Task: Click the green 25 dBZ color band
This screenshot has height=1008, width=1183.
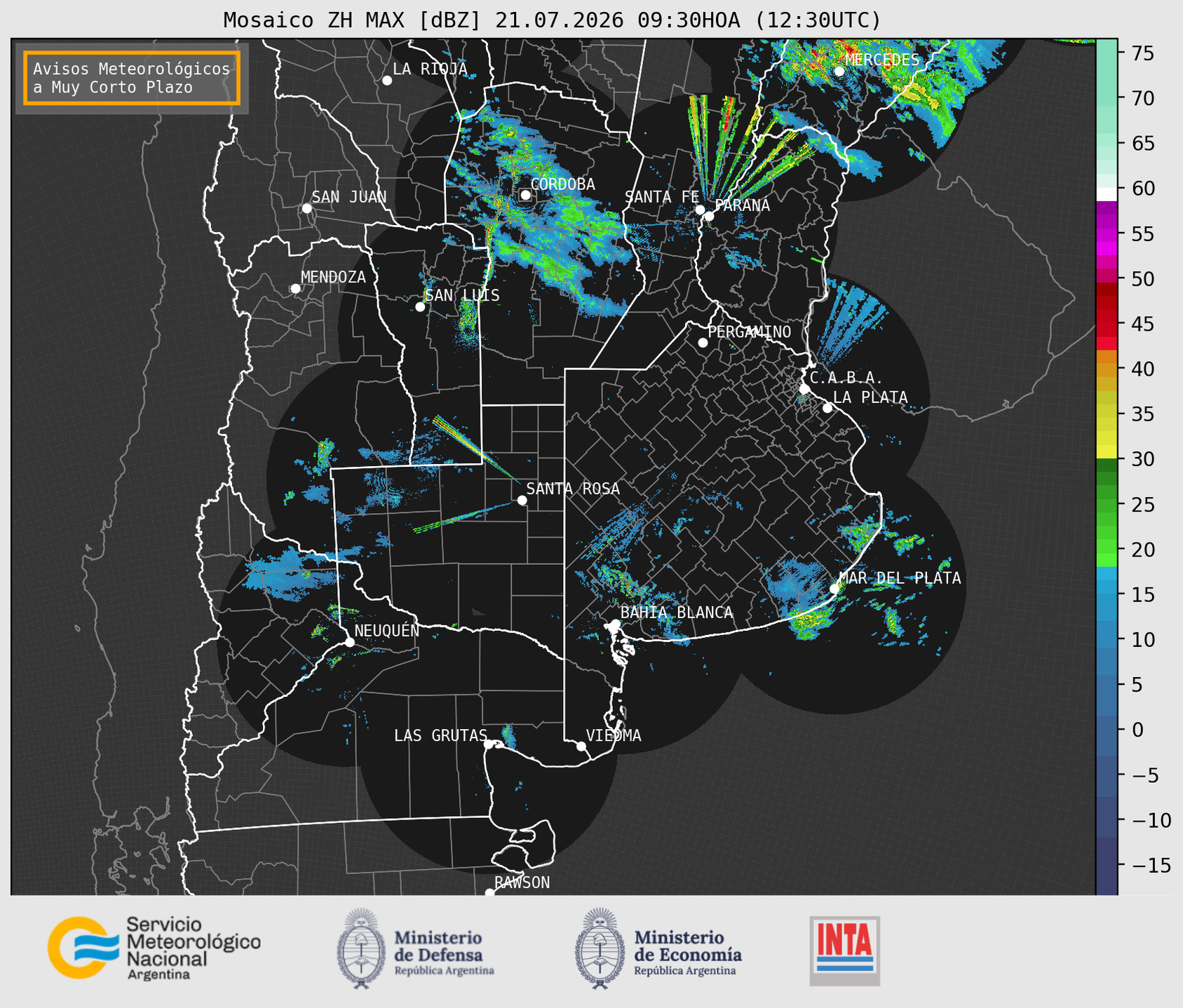Action: pyautogui.click(x=1107, y=505)
